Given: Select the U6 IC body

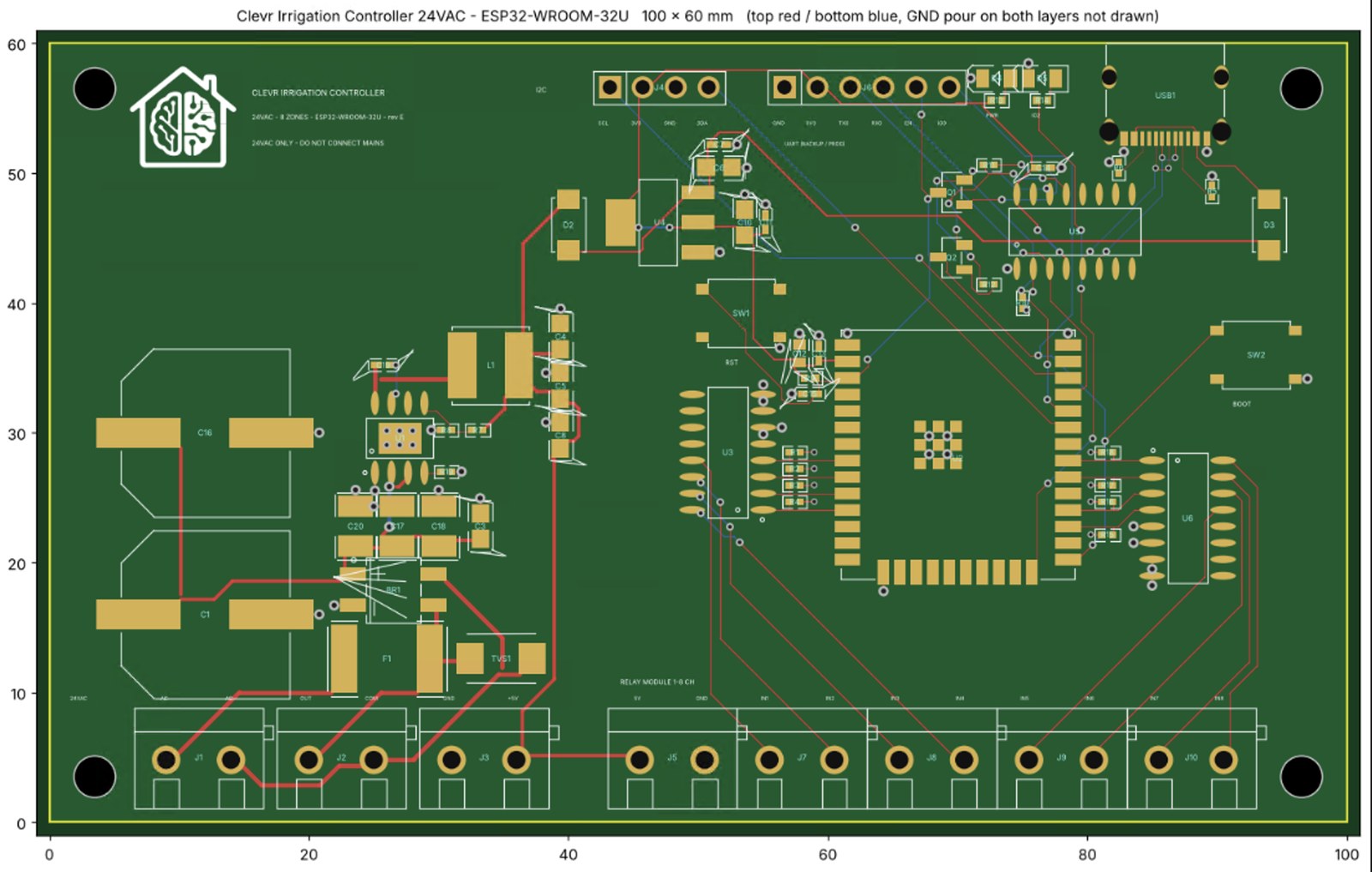Looking at the screenshot, I should [x=1188, y=518].
